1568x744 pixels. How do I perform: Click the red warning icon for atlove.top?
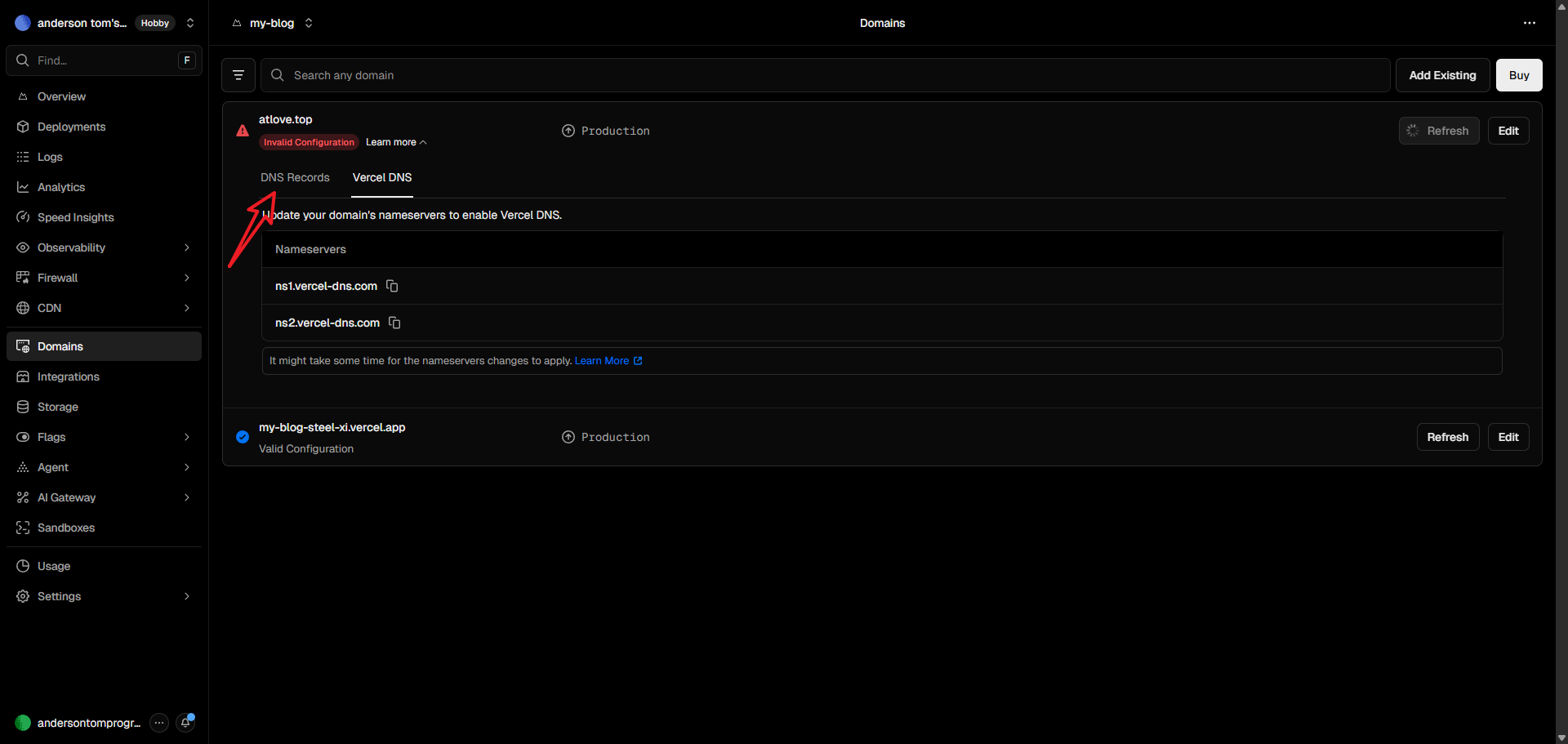coord(243,131)
